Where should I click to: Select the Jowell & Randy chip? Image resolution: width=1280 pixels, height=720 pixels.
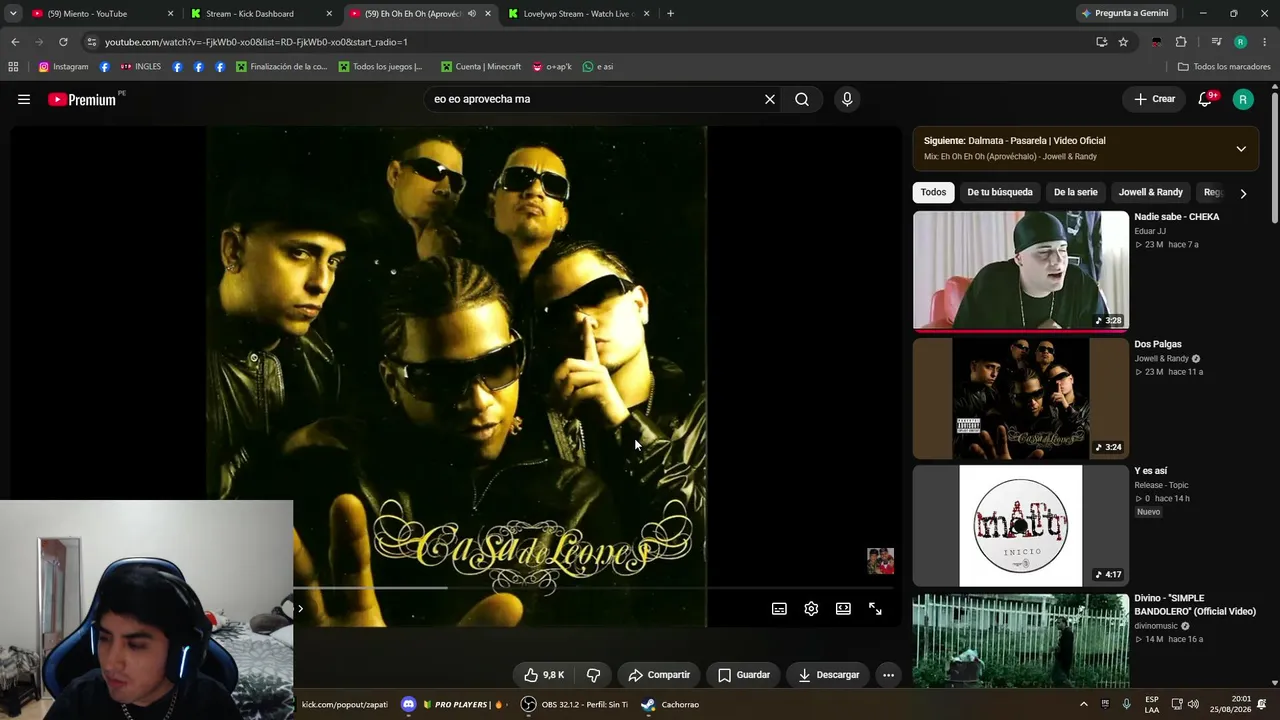click(x=1150, y=192)
